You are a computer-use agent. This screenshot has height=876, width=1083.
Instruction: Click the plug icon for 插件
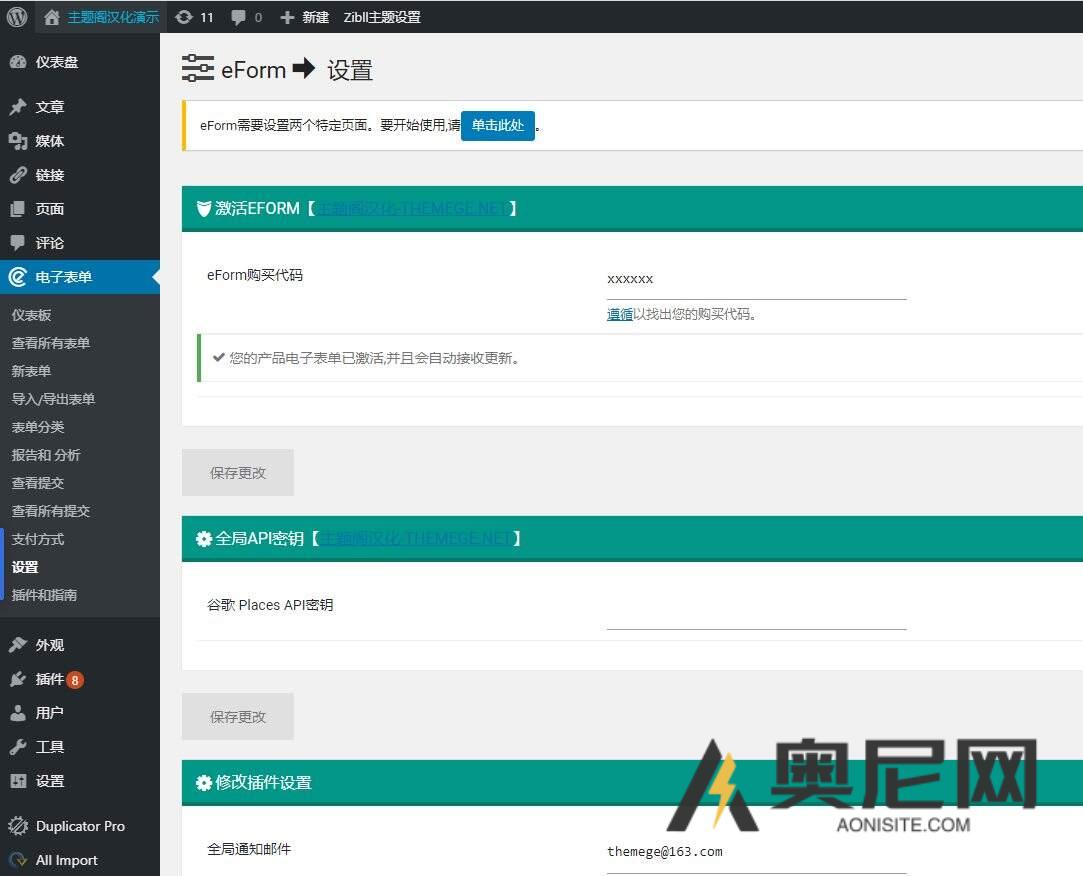point(18,679)
